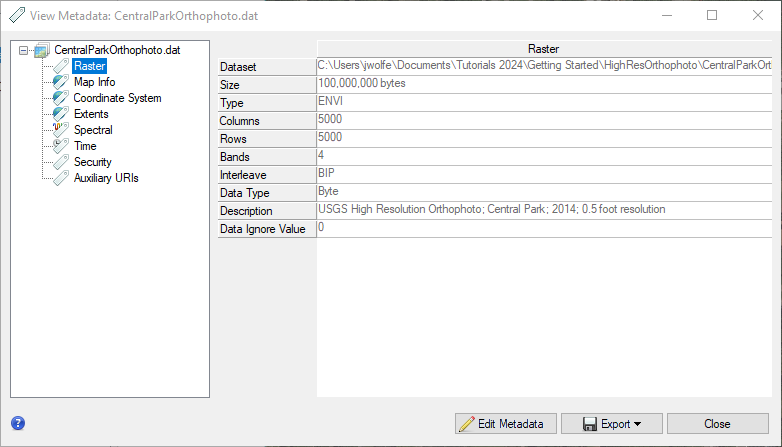Viewport: 782px width, 447px height.
Task: Click the Map Info tag icon
Action: coord(60,82)
